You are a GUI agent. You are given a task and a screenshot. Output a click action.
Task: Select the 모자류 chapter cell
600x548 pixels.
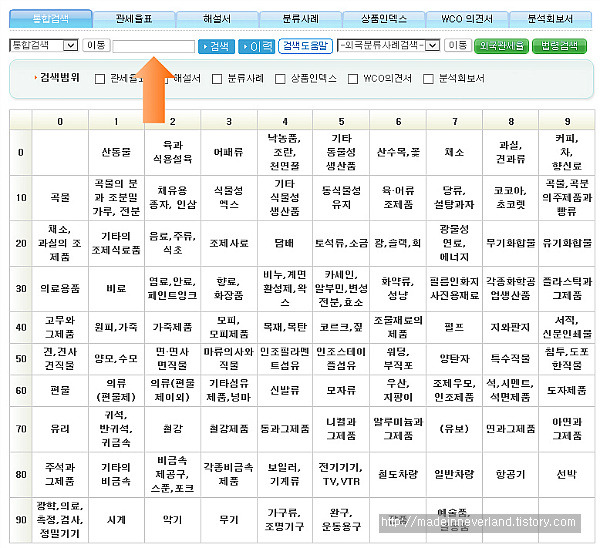(341, 391)
